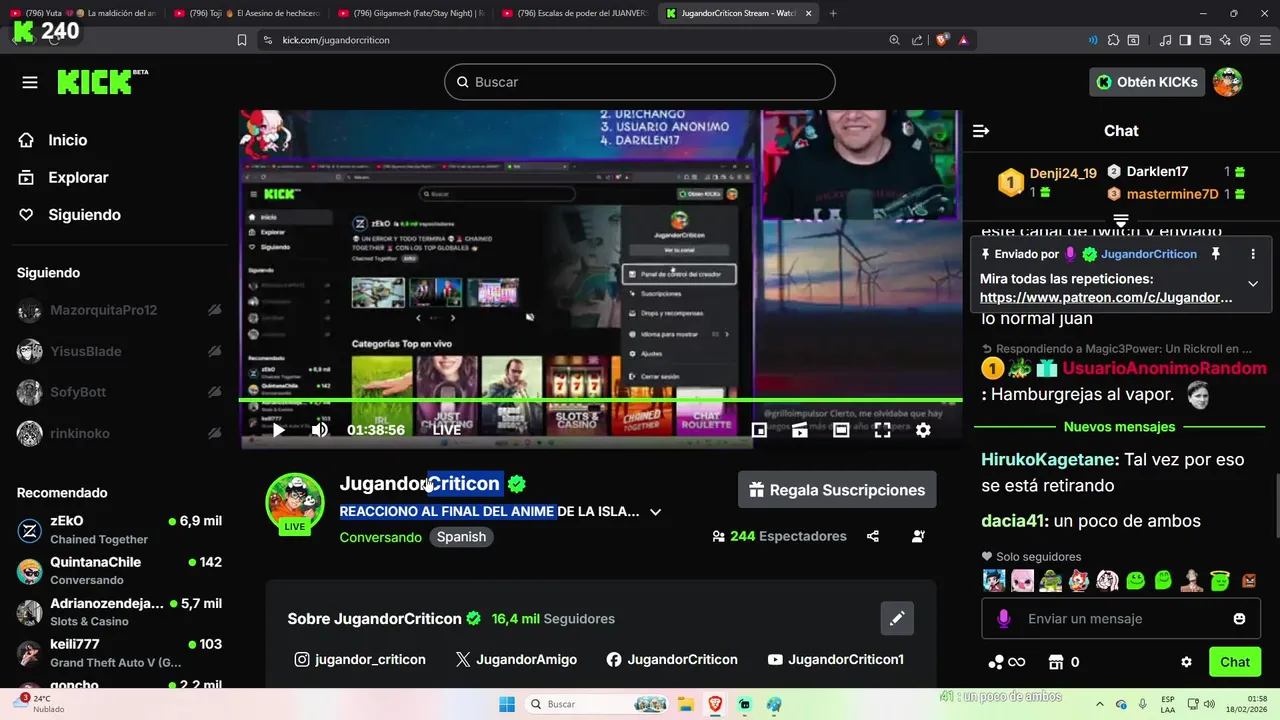Screen dimensions: 1280x720
Task: Open recommended channel keili777
Action: [x=119, y=653]
